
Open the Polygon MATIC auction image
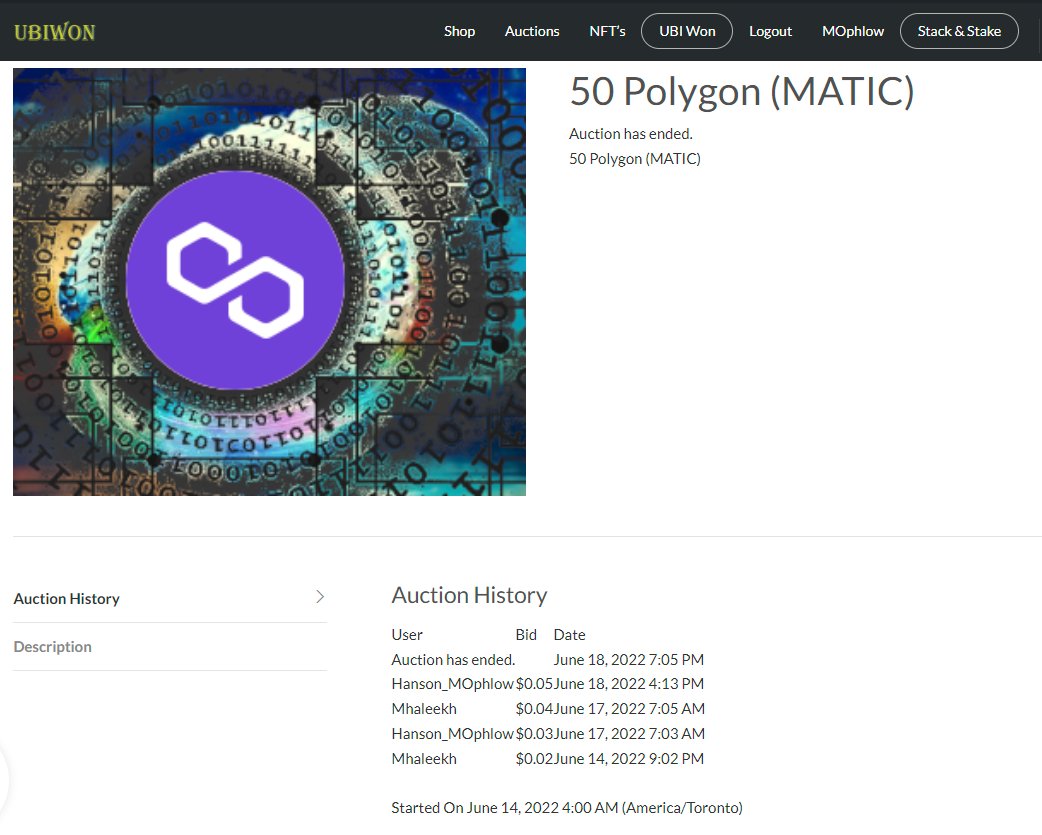(x=269, y=282)
